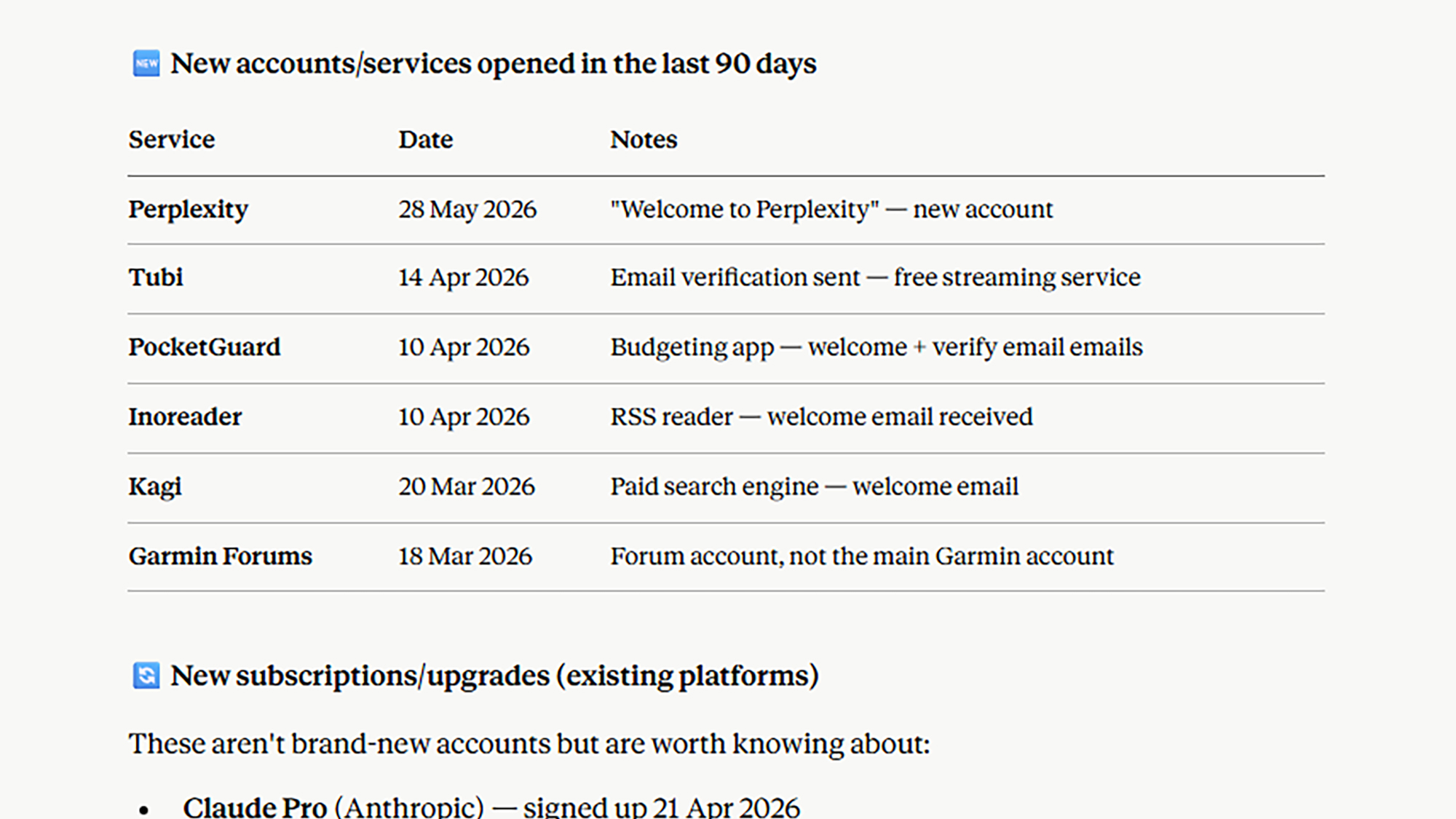The image size is (1456, 819).
Task: Select the Claude Pro bullet item
Action: (x=491, y=807)
